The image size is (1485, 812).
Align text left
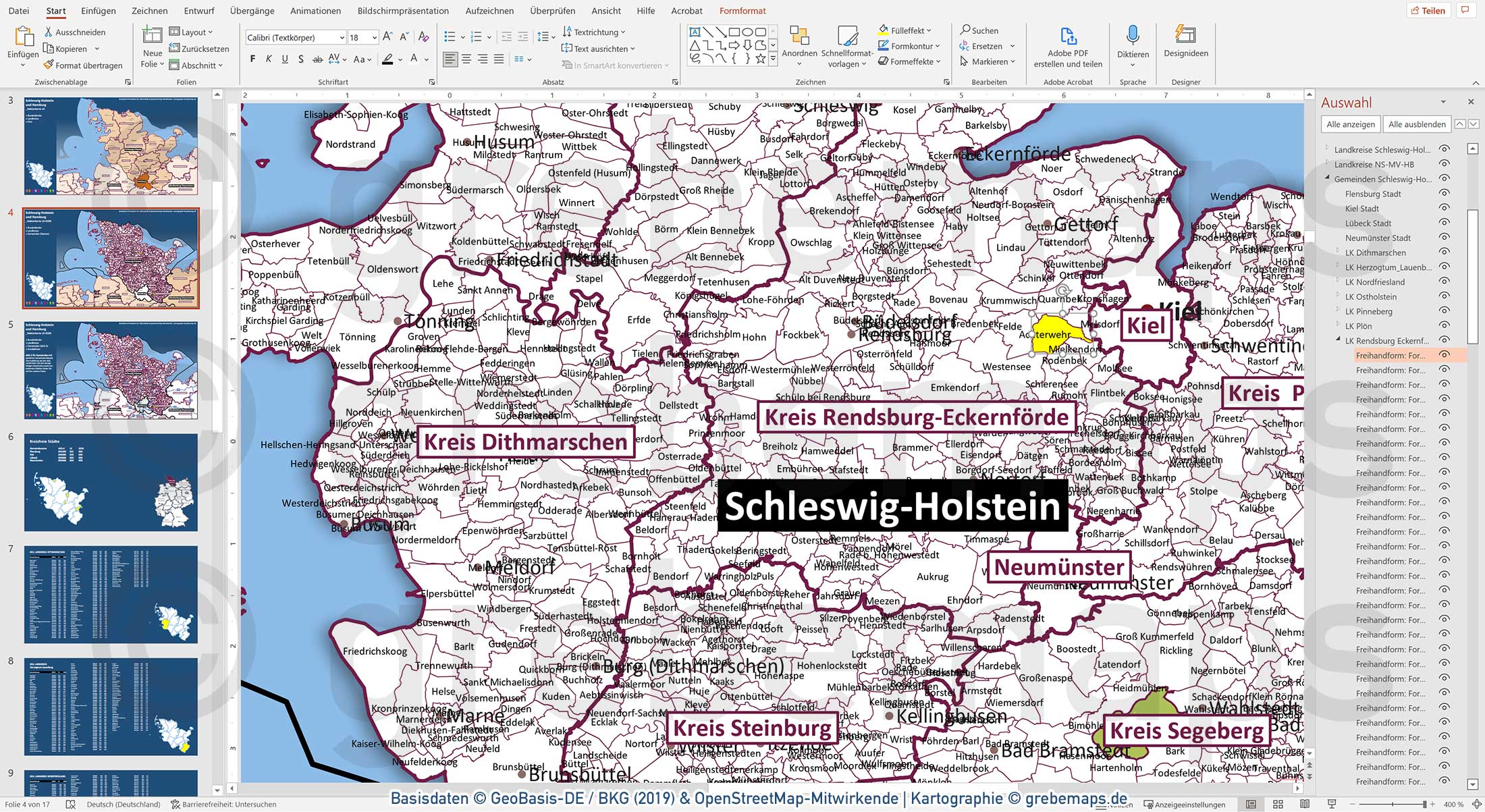pyautogui.click(x=450, y=59)
